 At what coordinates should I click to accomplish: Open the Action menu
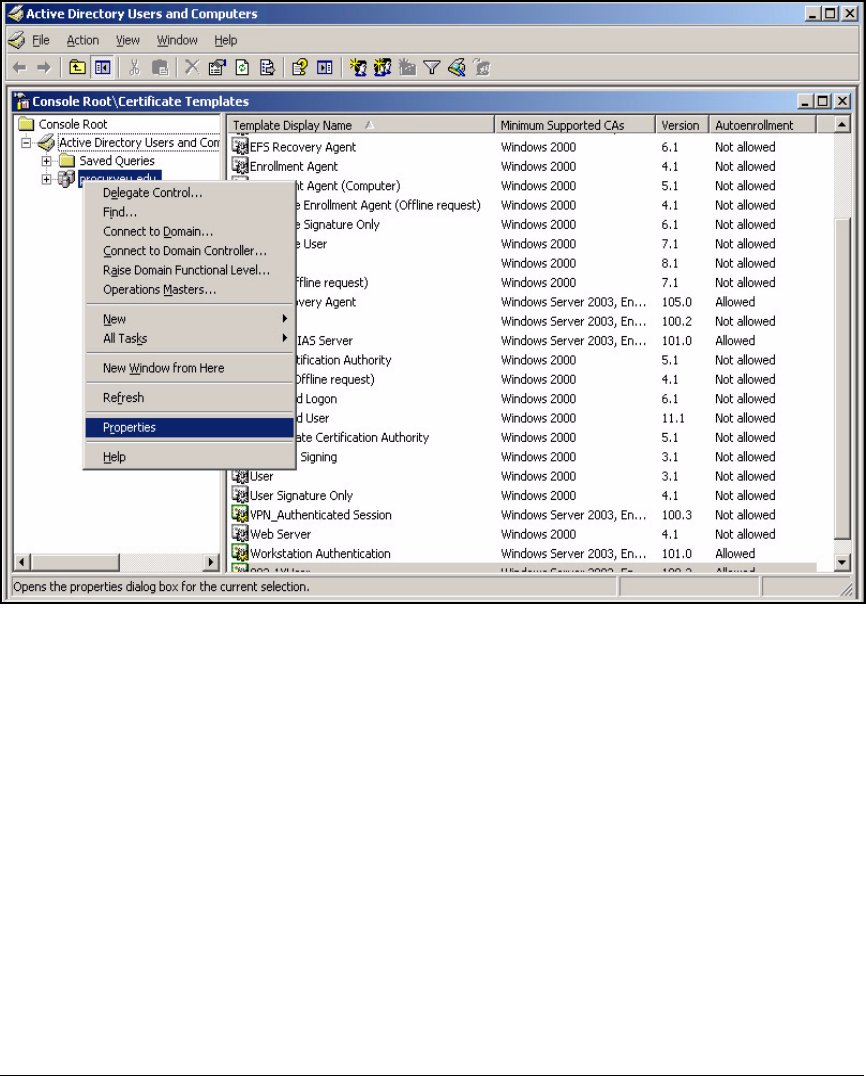tap(82, 40)
